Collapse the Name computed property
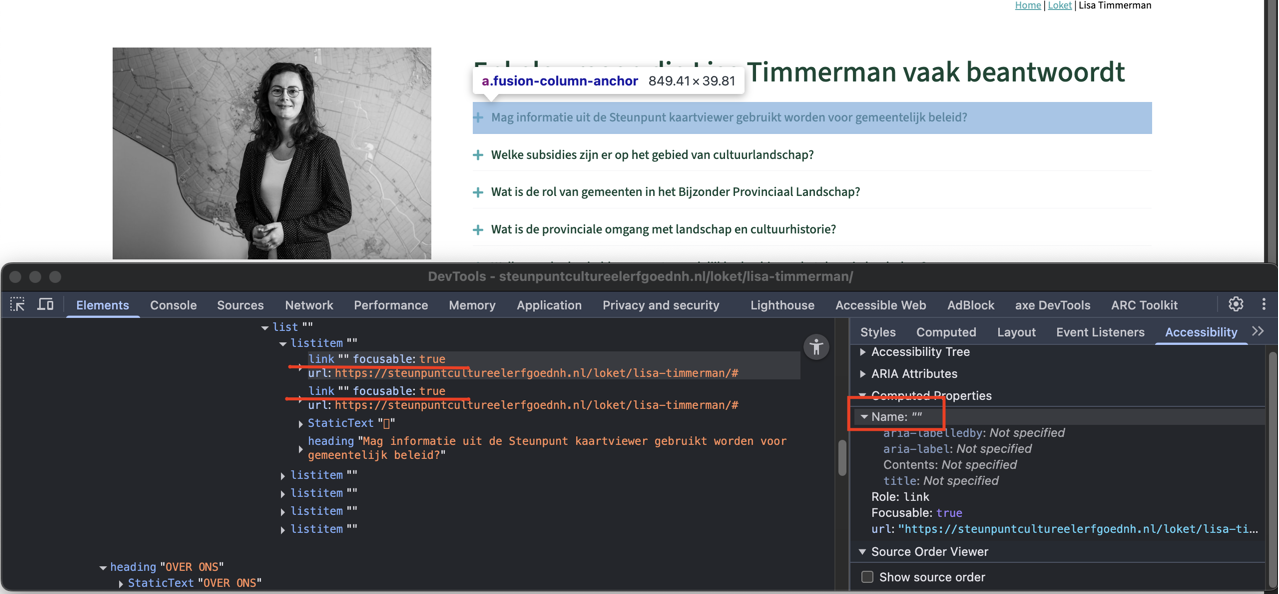 pos(864,417)
